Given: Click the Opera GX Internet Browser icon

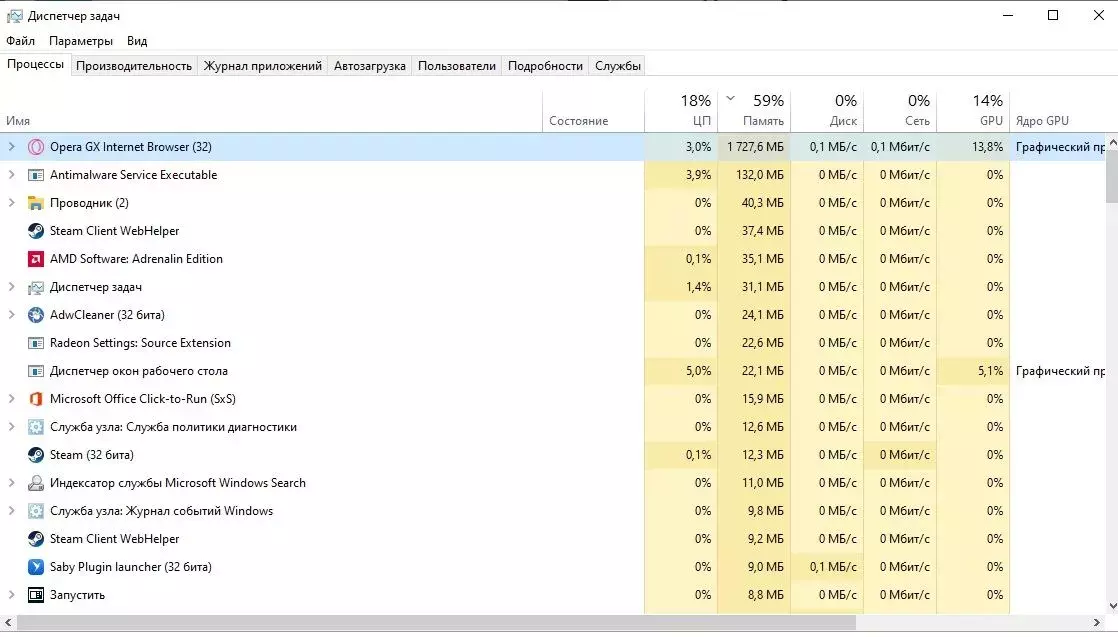Looking at the screenshot, I should [x=36, y=147].
